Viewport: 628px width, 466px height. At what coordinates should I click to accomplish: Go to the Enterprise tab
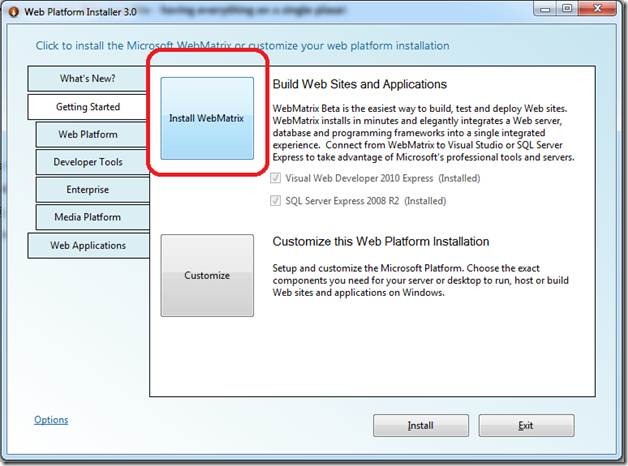92,190
